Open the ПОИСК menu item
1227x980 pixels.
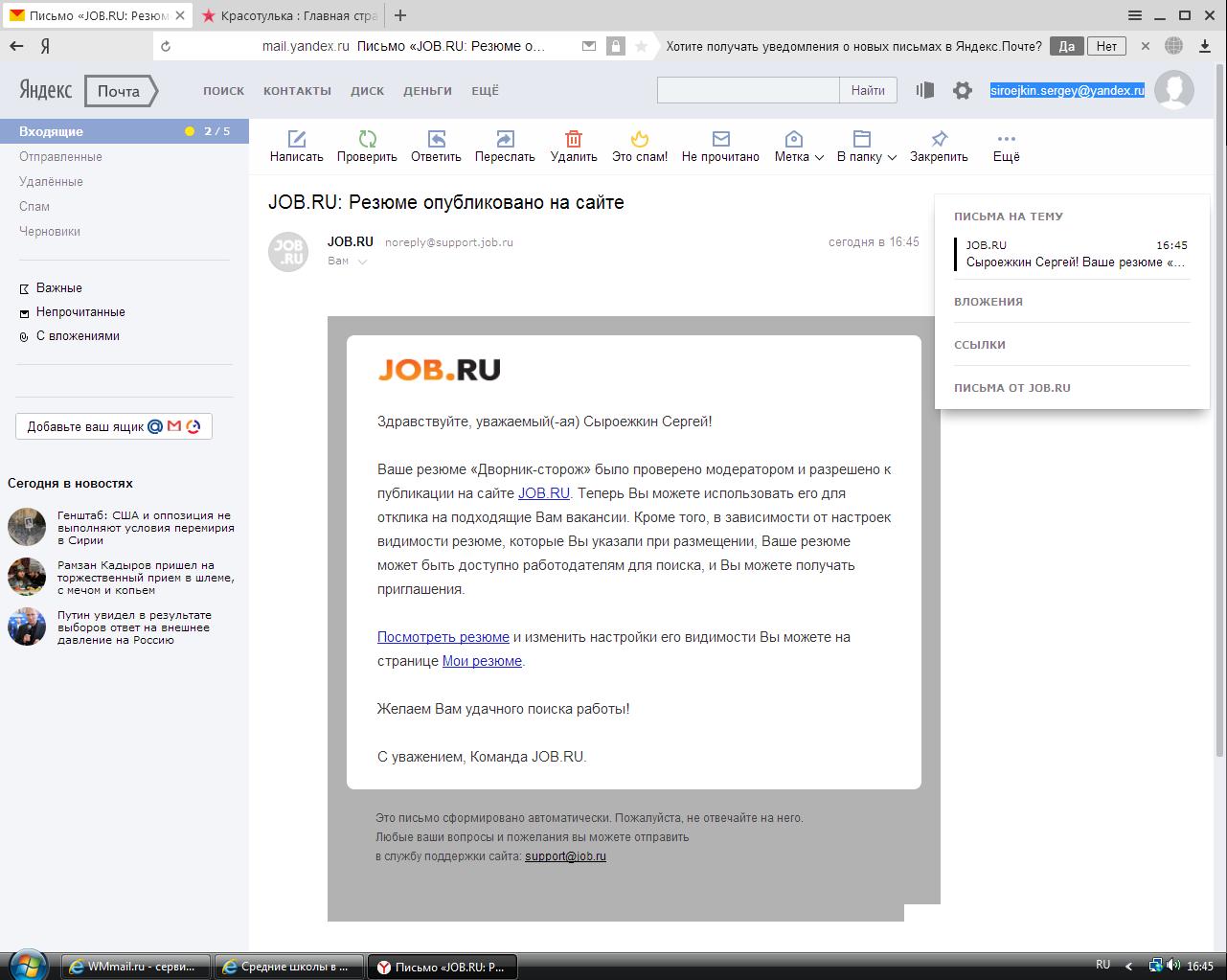(x=223, y=91)
